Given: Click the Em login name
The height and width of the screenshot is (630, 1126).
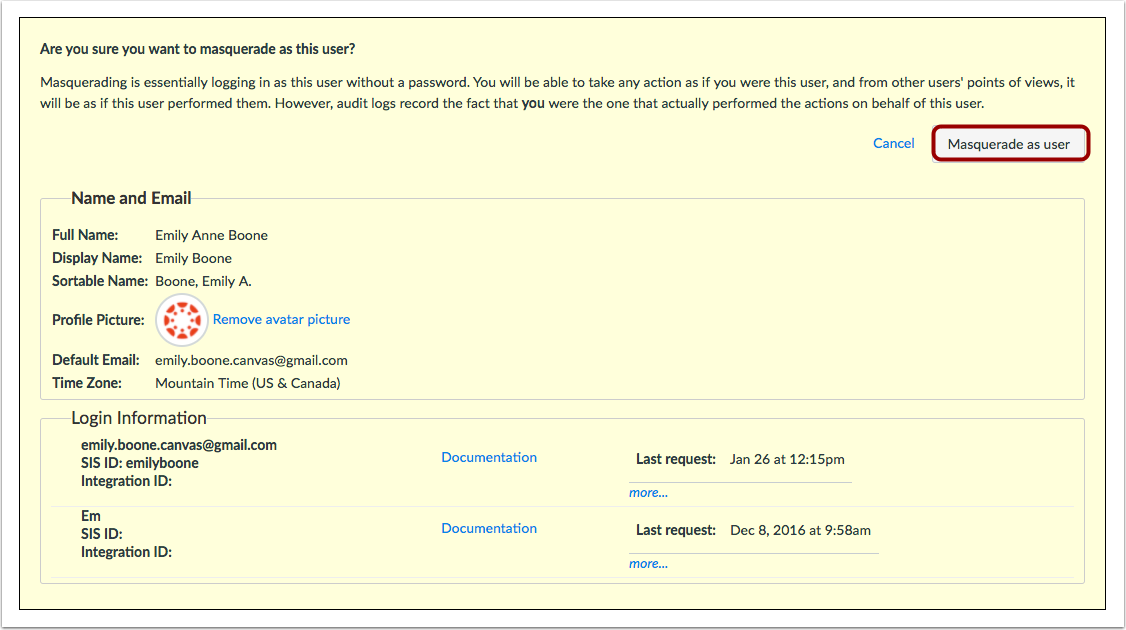Looking at the screenshot, I should point(91,516).
